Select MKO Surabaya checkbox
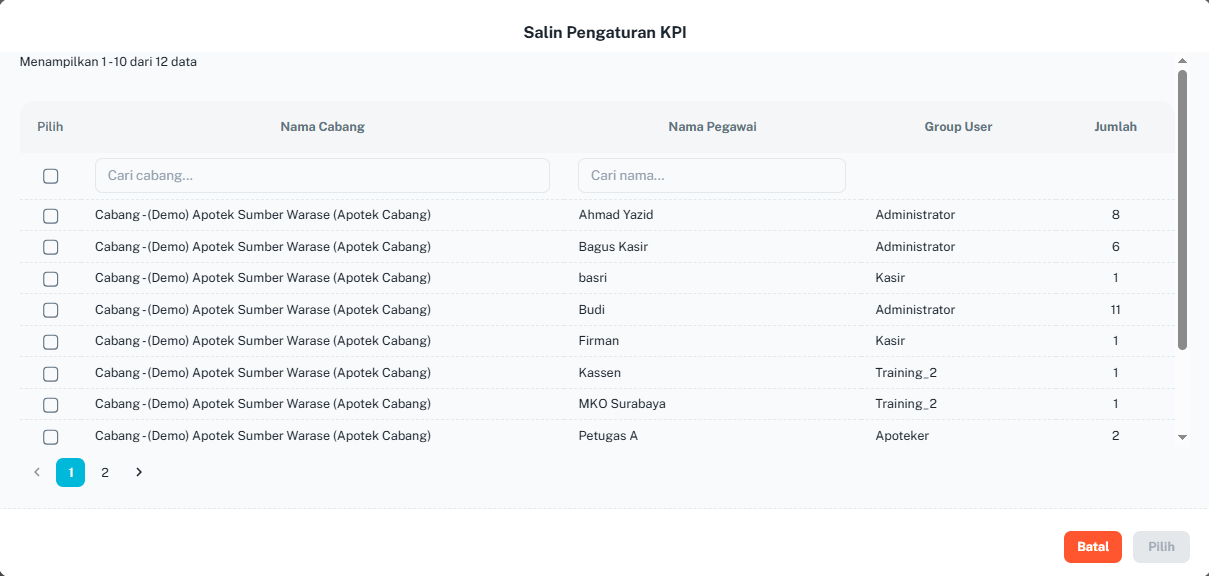 [x=51, y=404]
